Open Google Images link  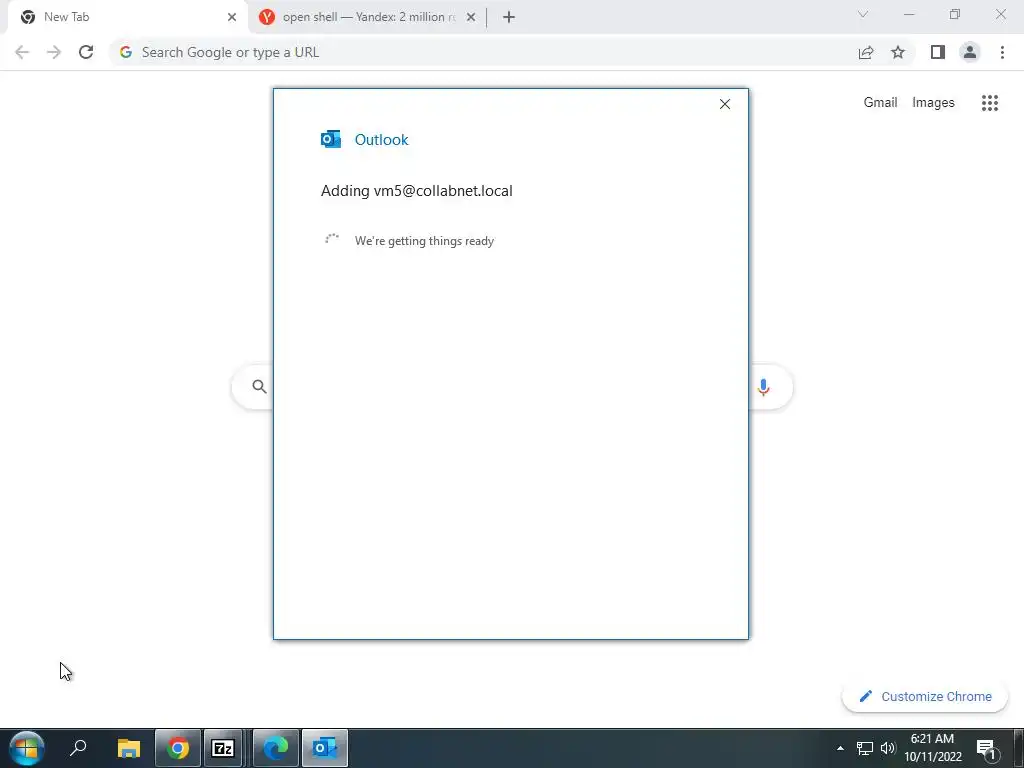[933, 103]
